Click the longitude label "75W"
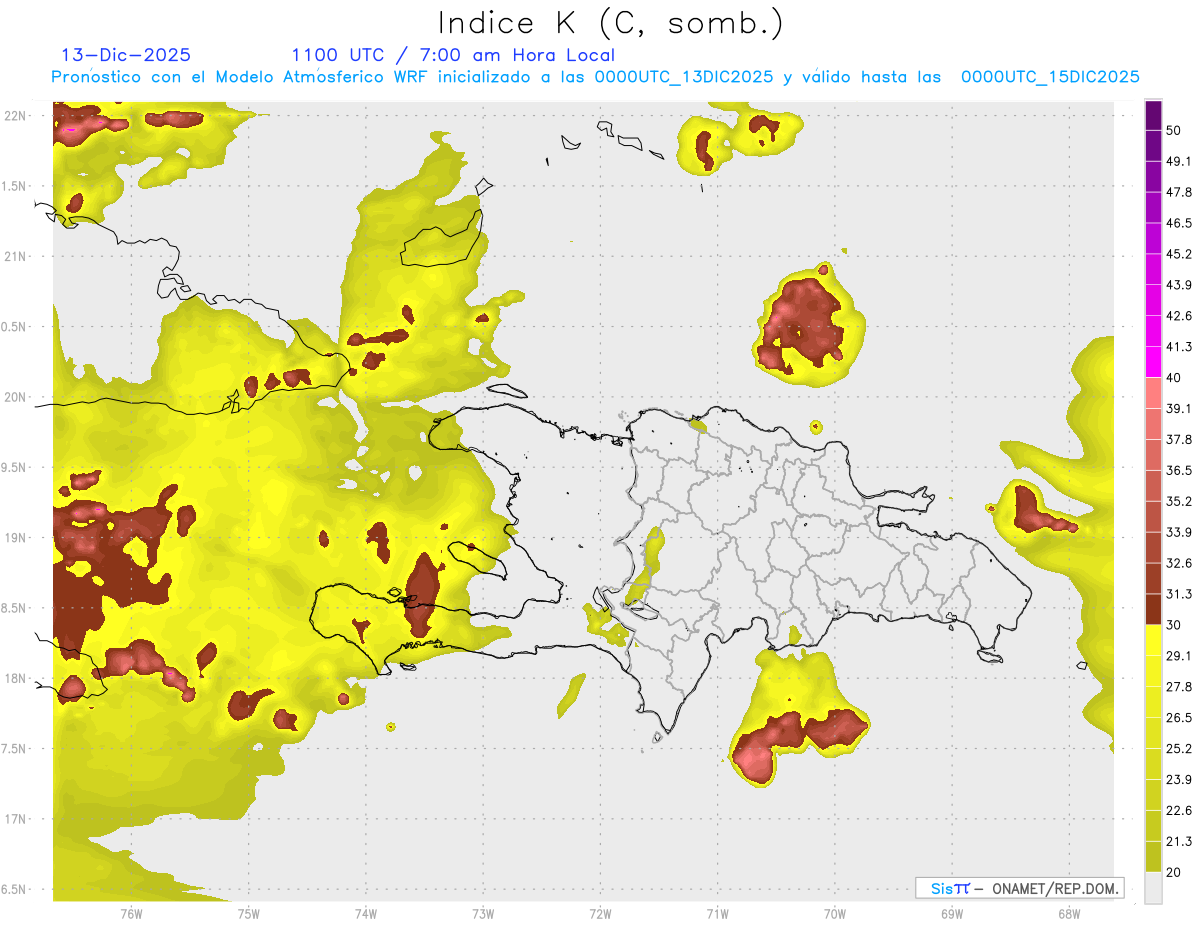The height and width of the screenshot is (927, 1200). [249, 913]
